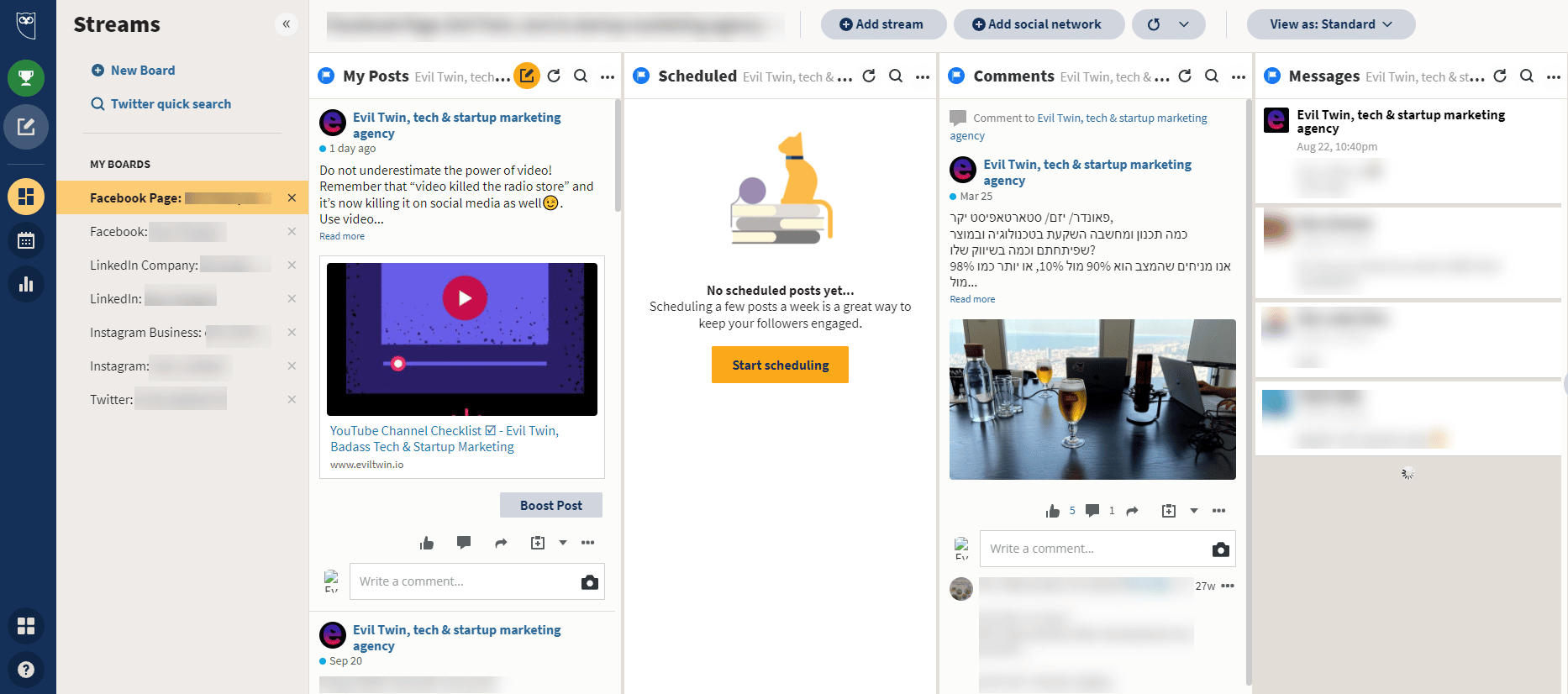Like the YouTube Channel Checklist post
Screen dimensions: 1568x694
tap(427, 544)
